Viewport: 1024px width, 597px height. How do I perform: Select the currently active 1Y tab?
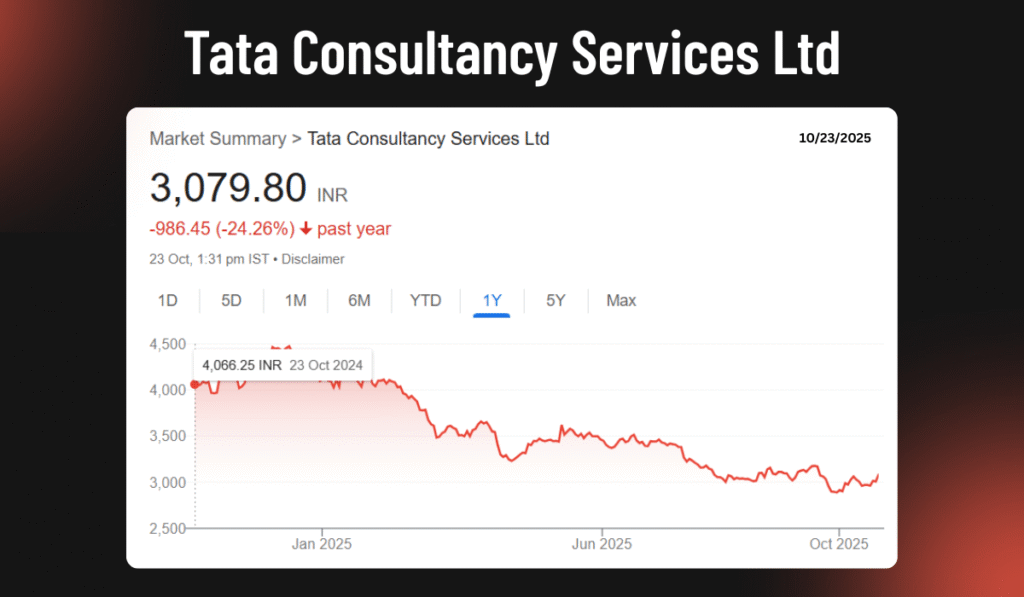tap(491, 300)
